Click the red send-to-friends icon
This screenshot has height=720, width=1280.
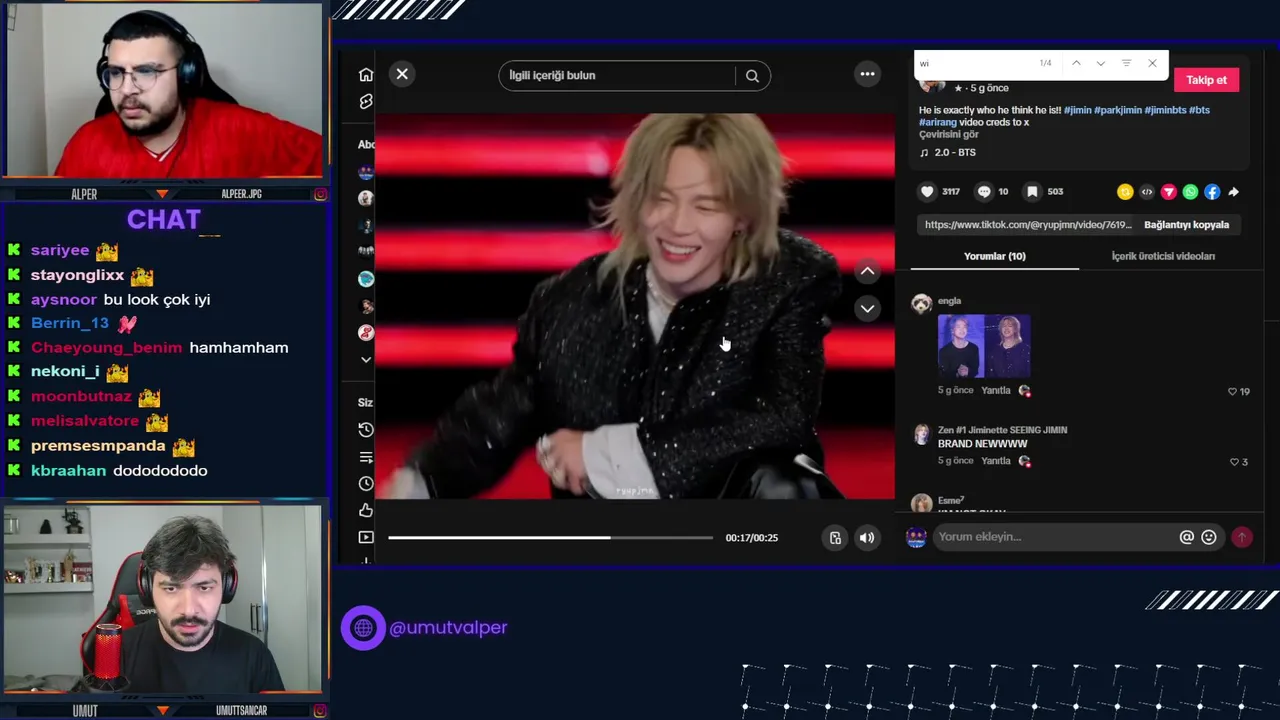[1168, 192]
